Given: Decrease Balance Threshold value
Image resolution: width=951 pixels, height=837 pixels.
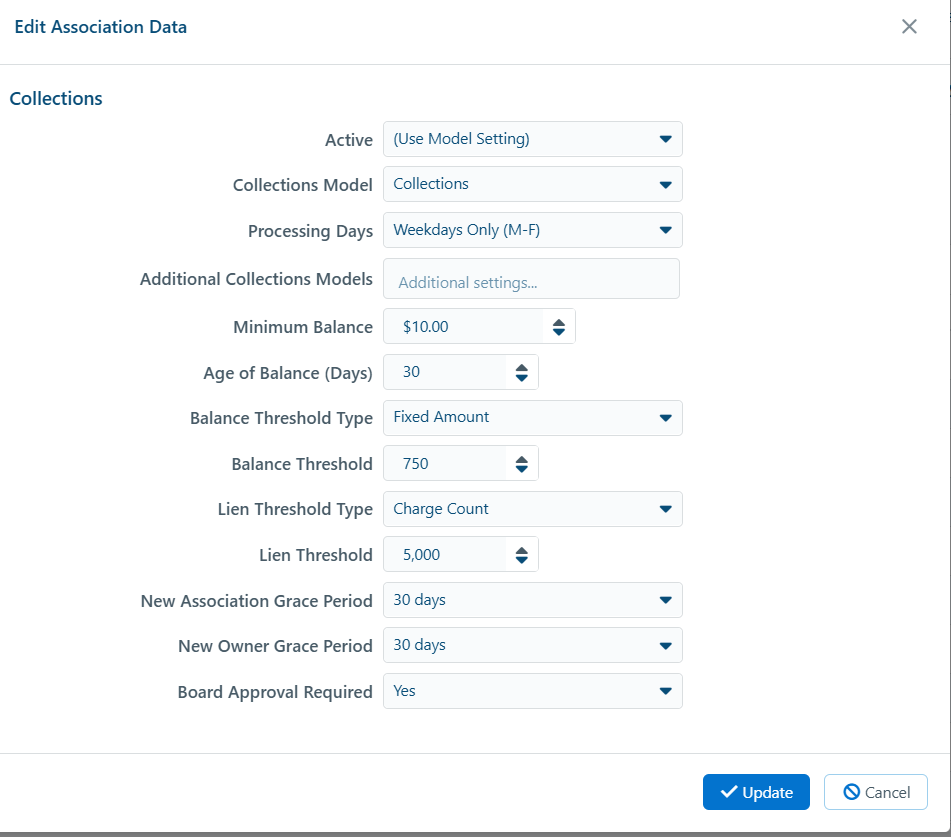Looking at the screenshot, I should click(x=522, y=469).
